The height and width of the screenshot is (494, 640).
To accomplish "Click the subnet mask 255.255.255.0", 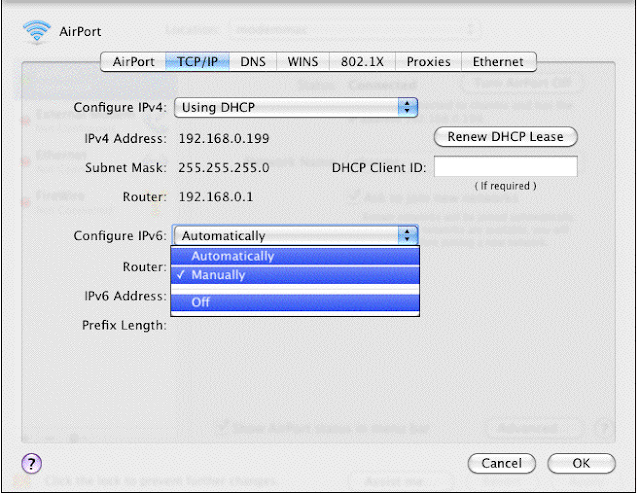I will pos(224,168).
